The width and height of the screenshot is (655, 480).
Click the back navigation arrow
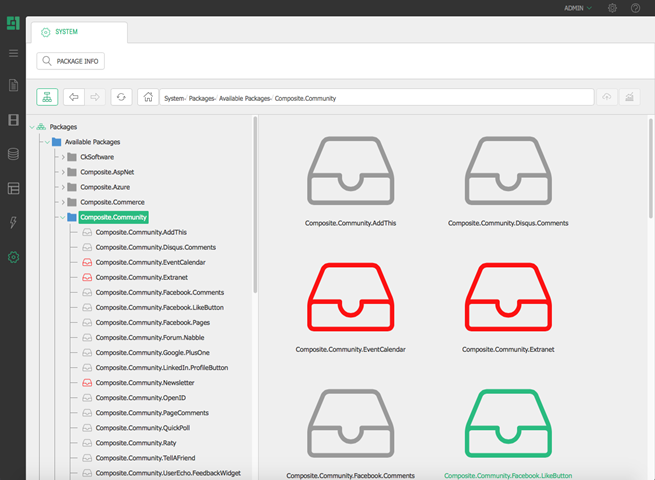pos(74,97)
